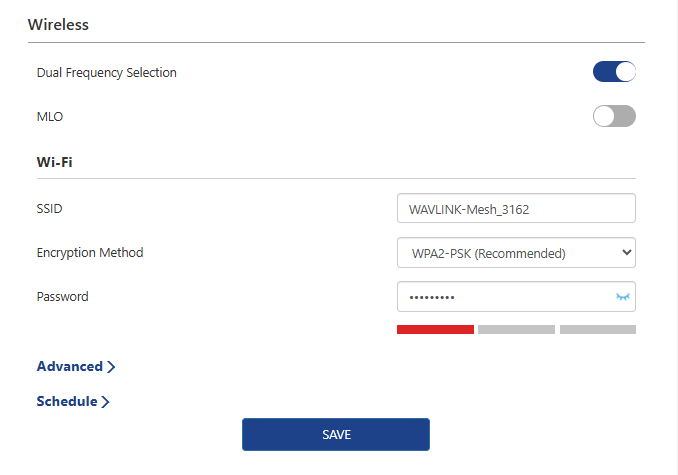Click the Wireless section heading
The width and height of the screenshot is (678, 475).
[x=58, y=25]
